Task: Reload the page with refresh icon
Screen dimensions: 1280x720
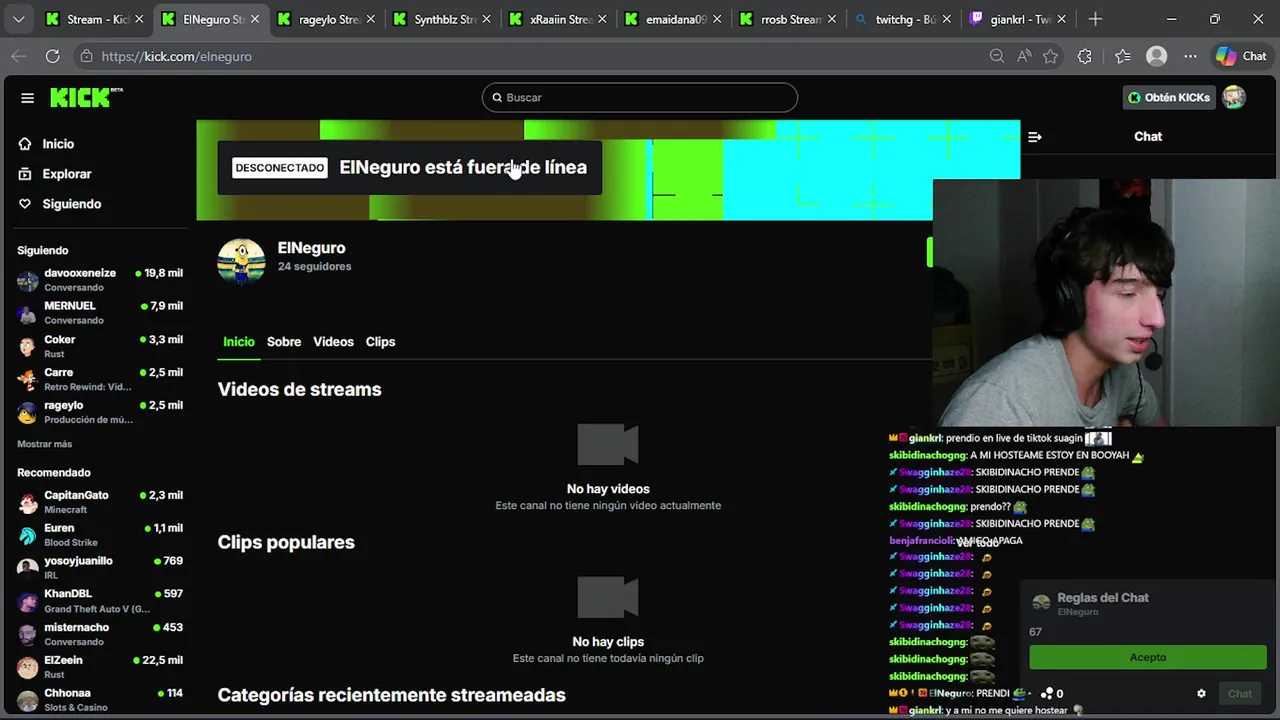Action: pyautogui.click(x=52, y=56)
